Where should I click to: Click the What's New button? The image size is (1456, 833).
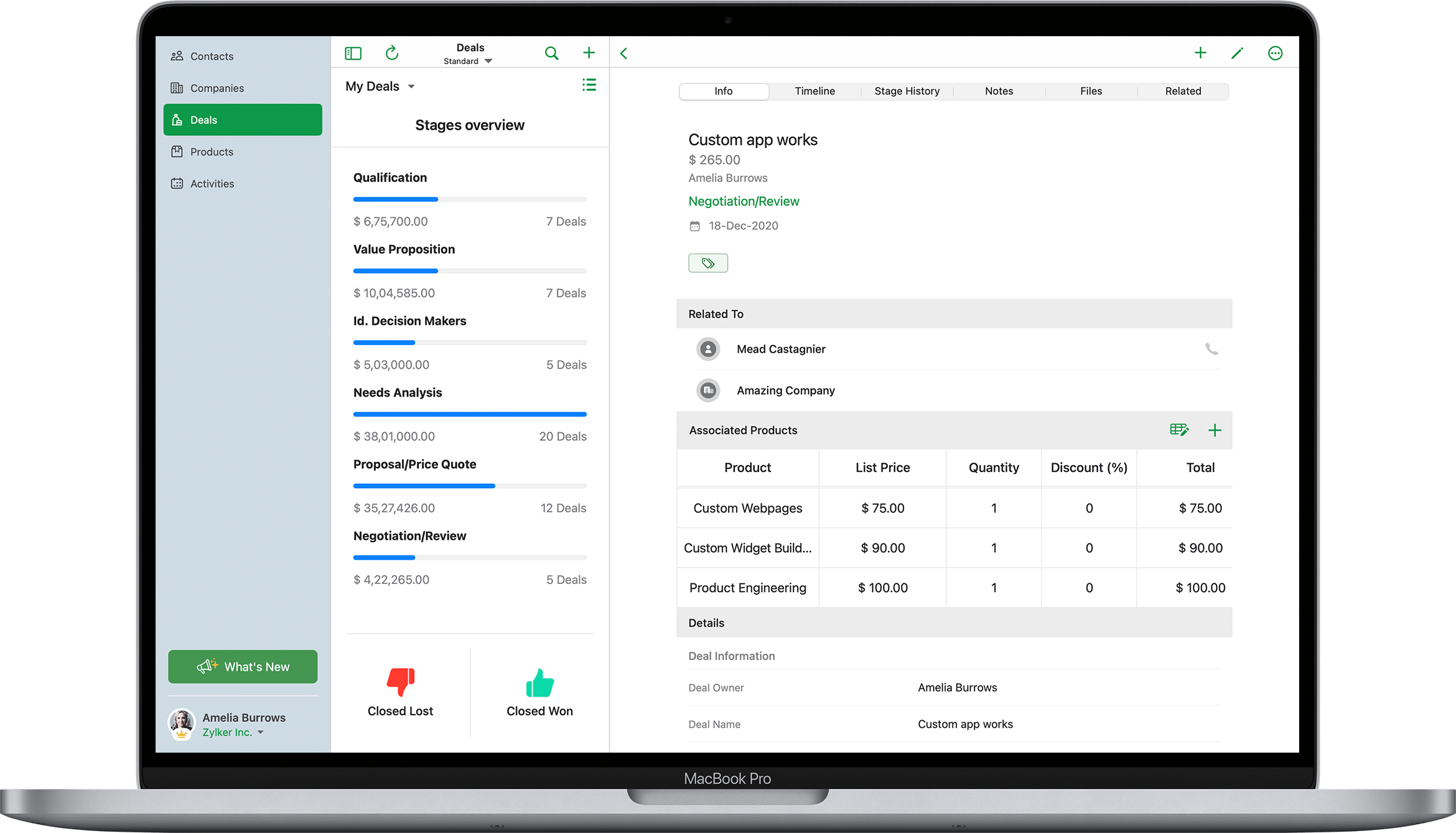(x=243, y=667)
